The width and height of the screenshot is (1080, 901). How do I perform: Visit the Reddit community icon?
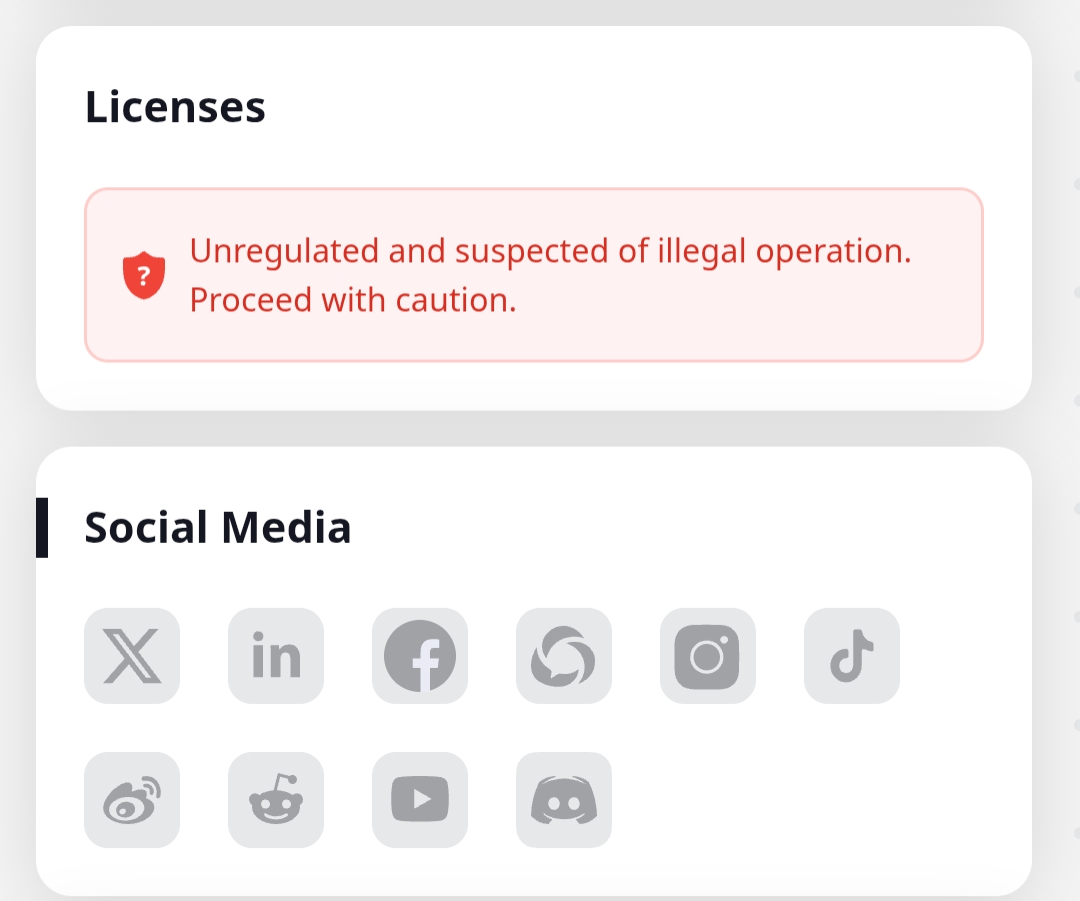point(276,800)
